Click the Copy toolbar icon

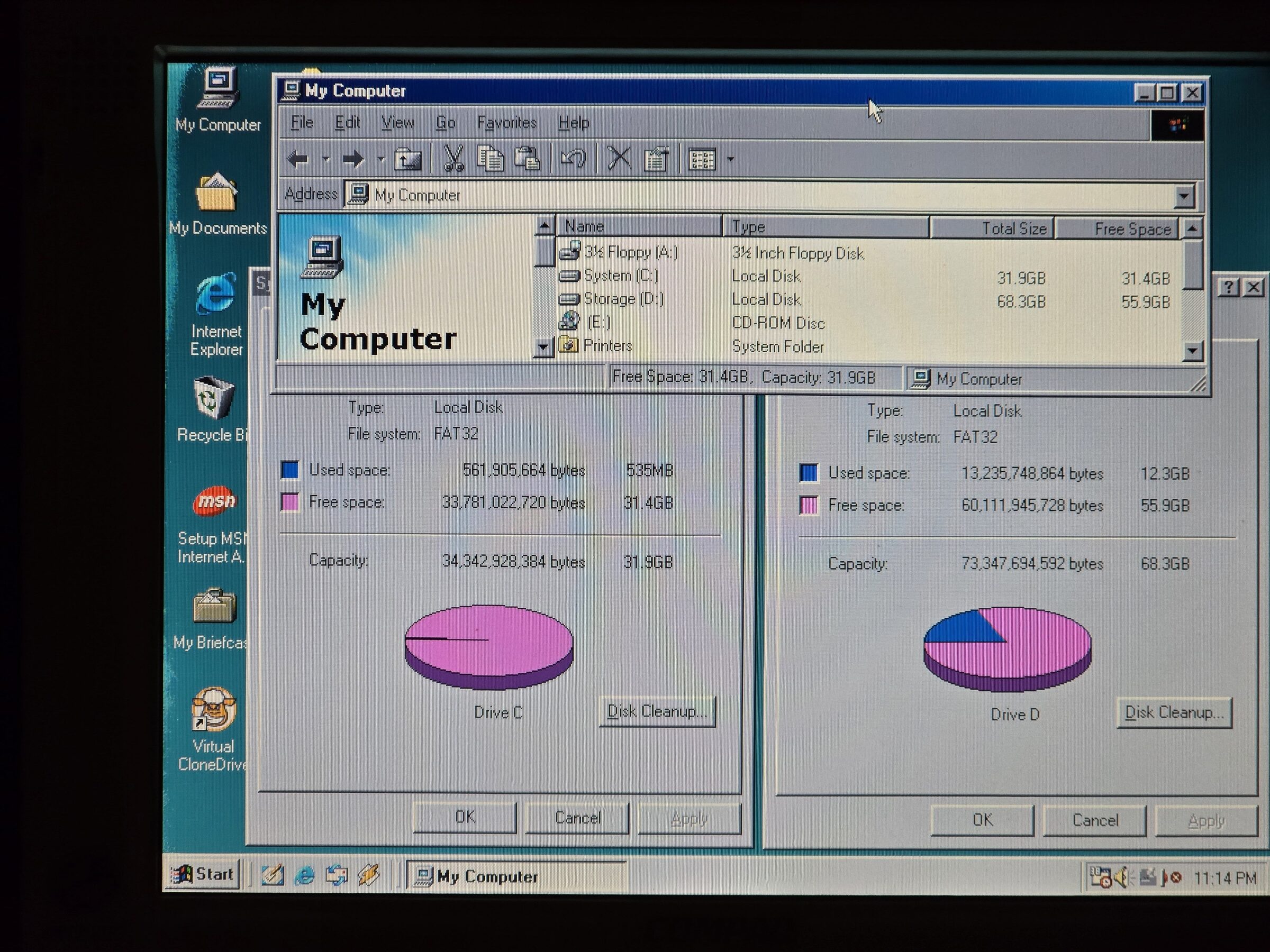(491, 158)
